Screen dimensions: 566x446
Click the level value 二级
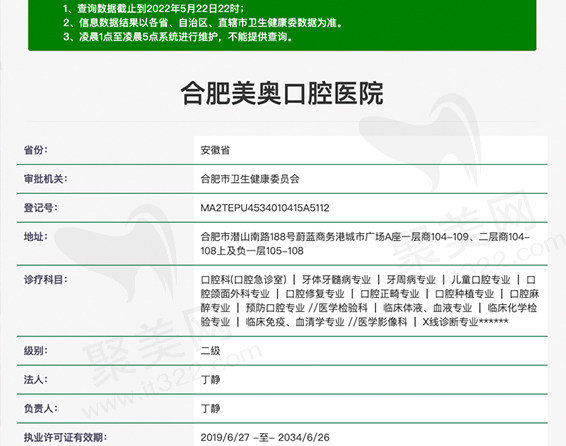(x=210, y=350)
